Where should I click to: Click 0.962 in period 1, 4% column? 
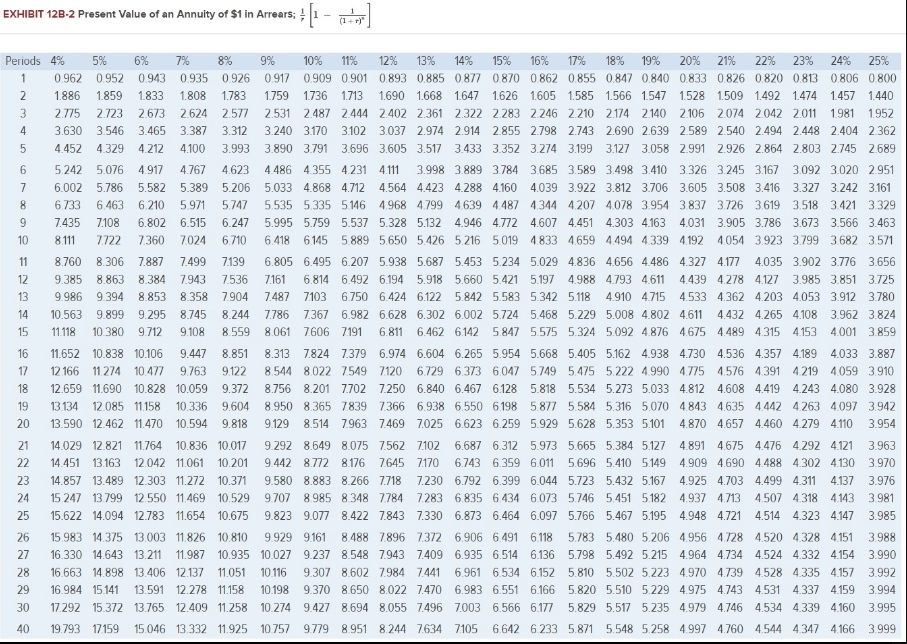(68, 78)
